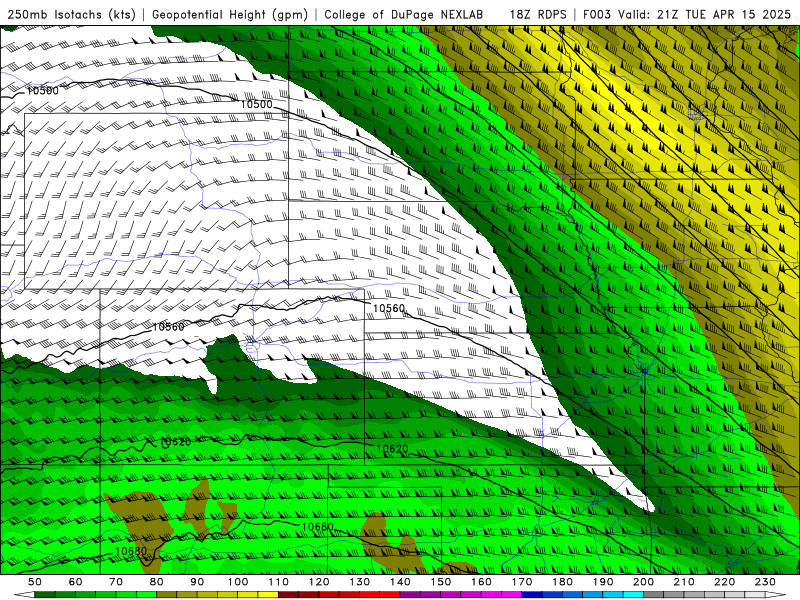The width and height of the screenshot is (800, 600).
Task: Click the 'F003 Valid: 21Z TUE APR 15 2025' text
Action: [x=687, y=14]
